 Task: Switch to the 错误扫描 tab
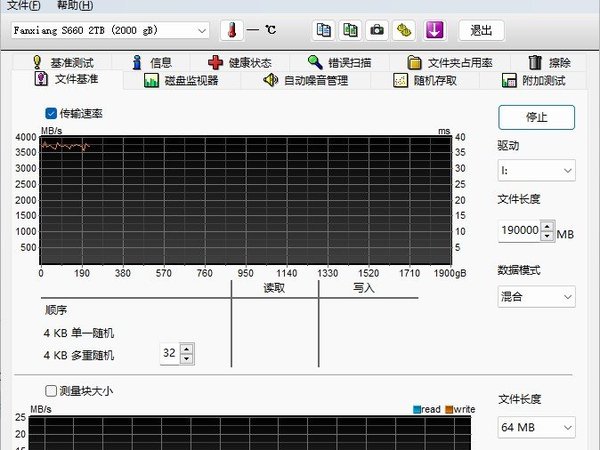click(339, 62)
